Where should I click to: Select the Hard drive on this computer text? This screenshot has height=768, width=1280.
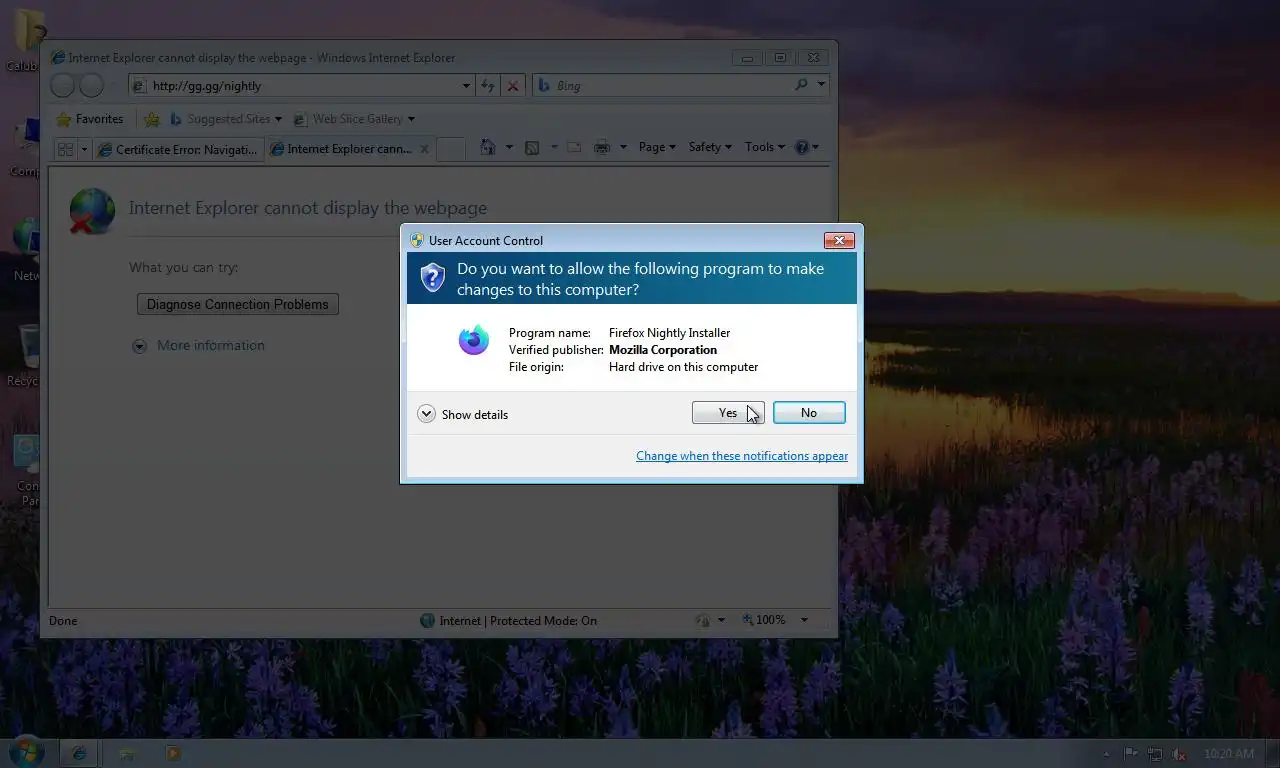coord(683,367)
